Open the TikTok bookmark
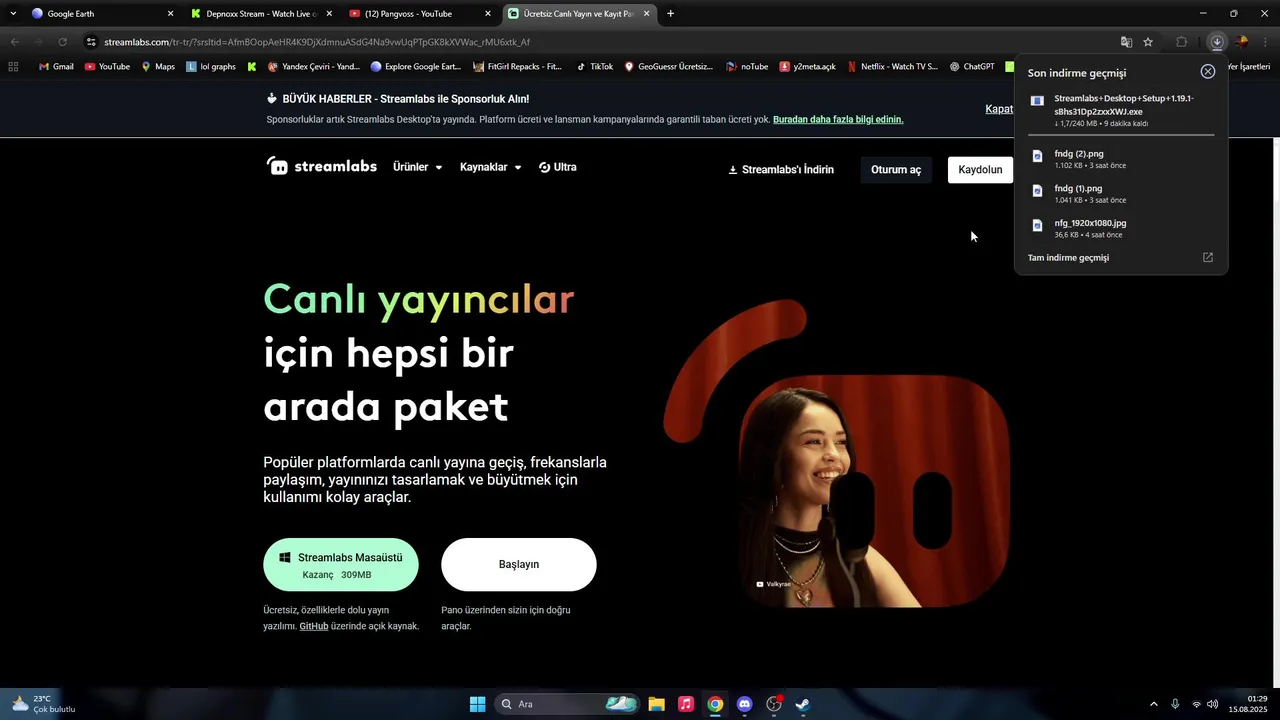Viewport: 1280px width, 720px height. [595, 67]
